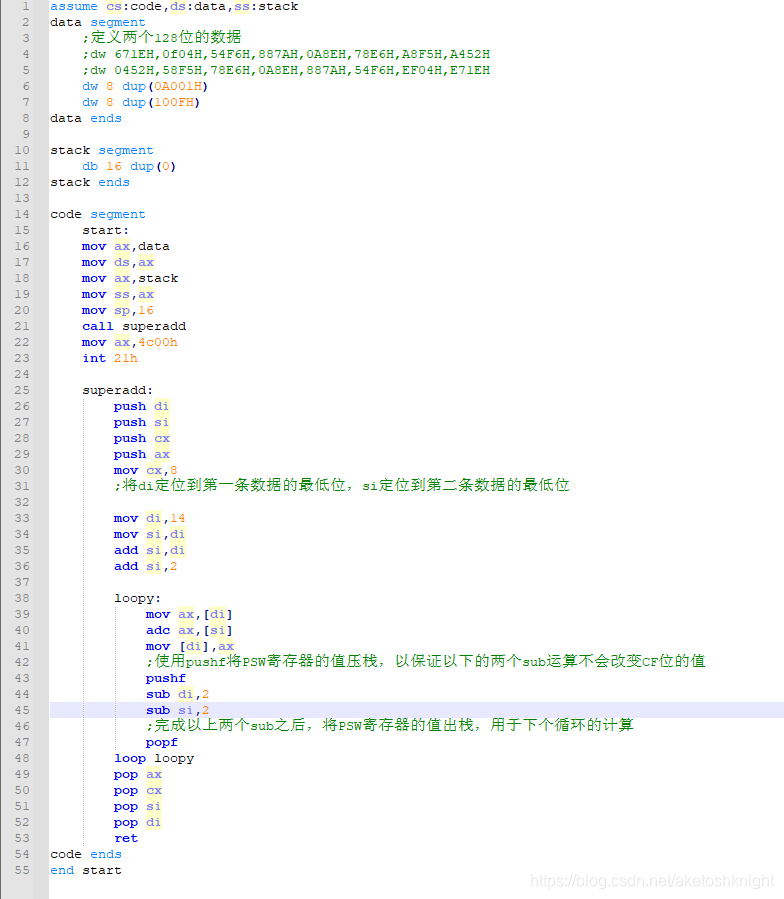Click the 'start:' label
784x899 pixels.
(106, 230)
